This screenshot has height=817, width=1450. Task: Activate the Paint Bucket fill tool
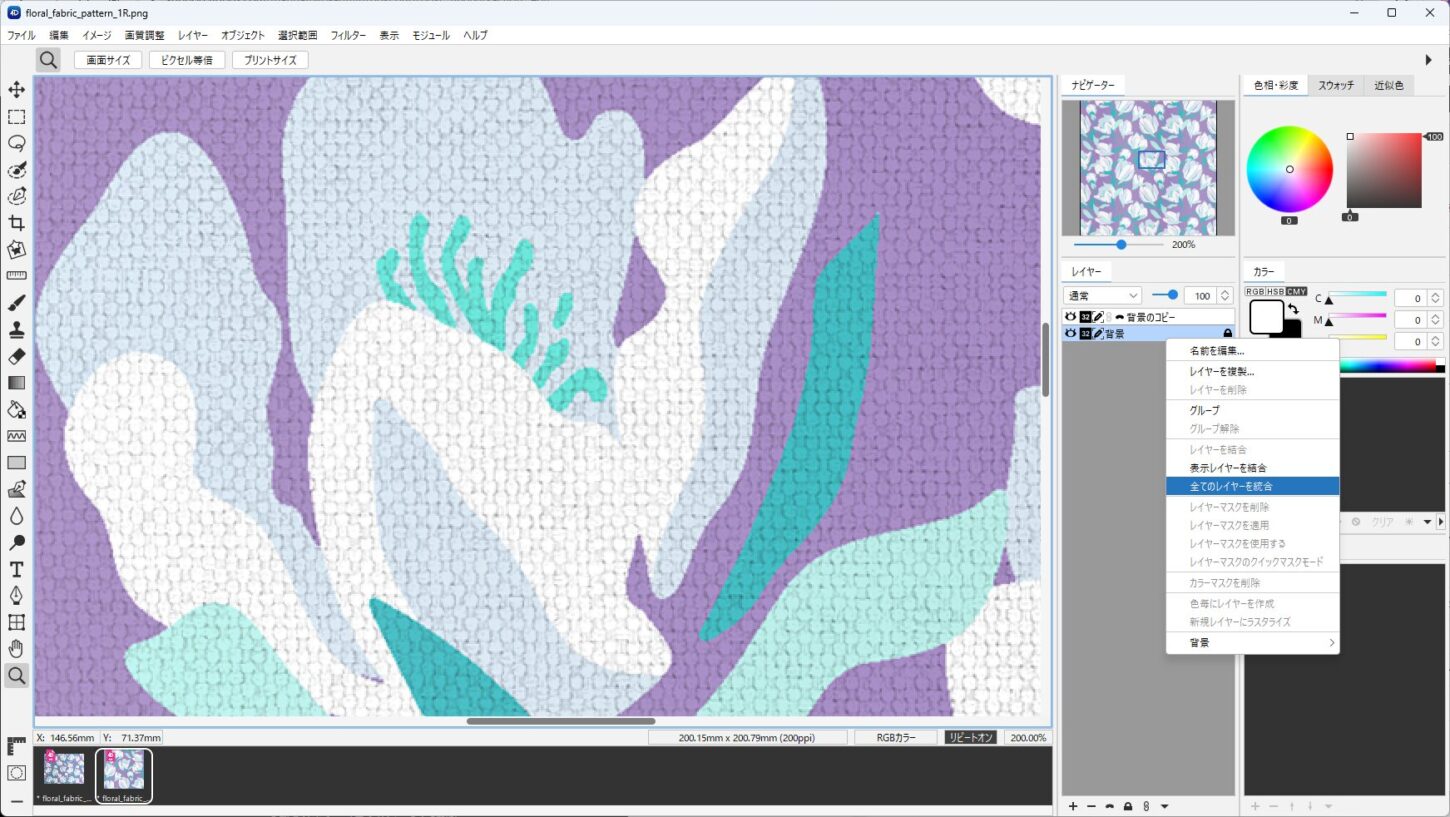[x=16, y=409]
